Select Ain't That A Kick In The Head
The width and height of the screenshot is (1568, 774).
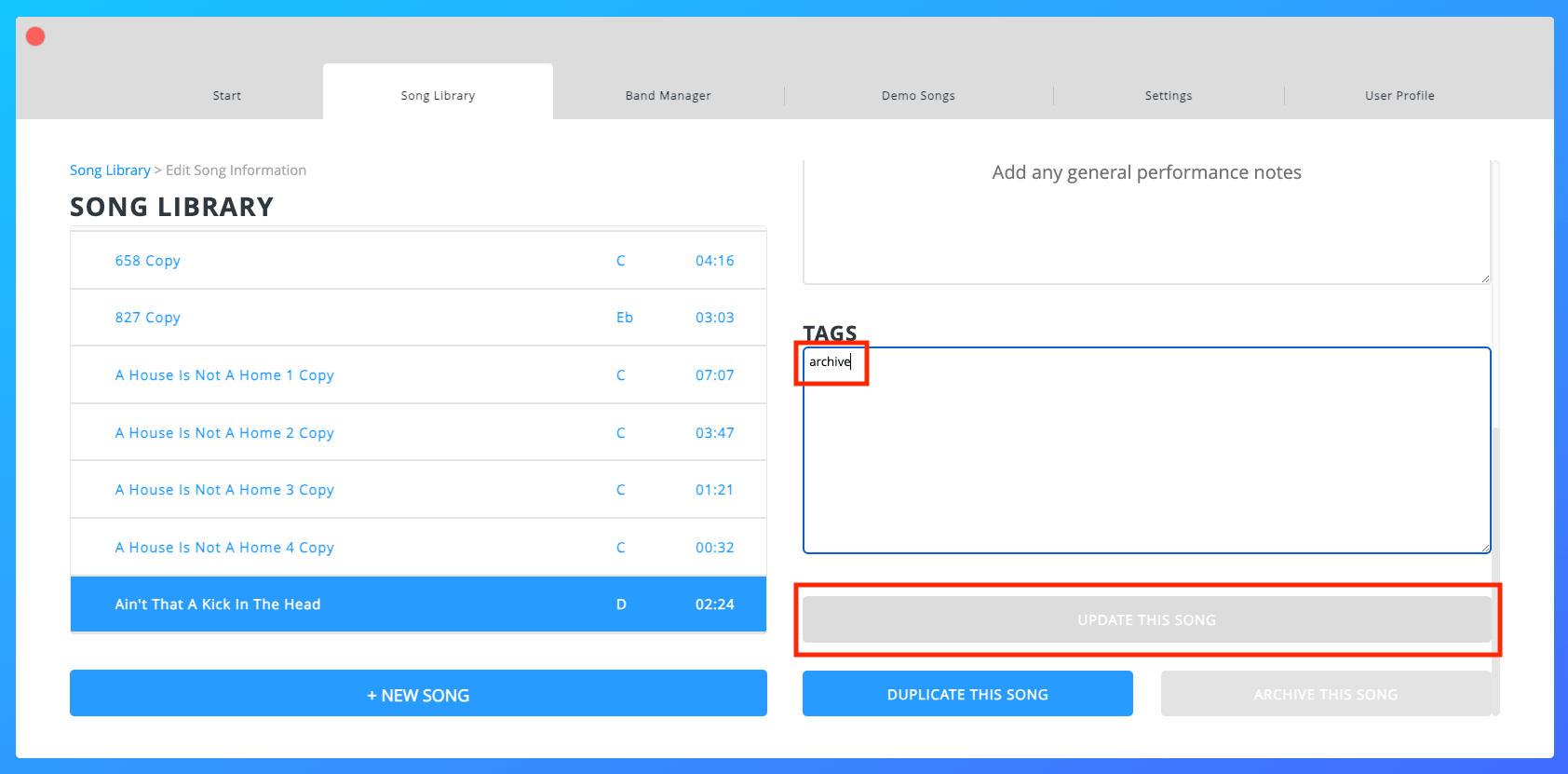point(218,604)
